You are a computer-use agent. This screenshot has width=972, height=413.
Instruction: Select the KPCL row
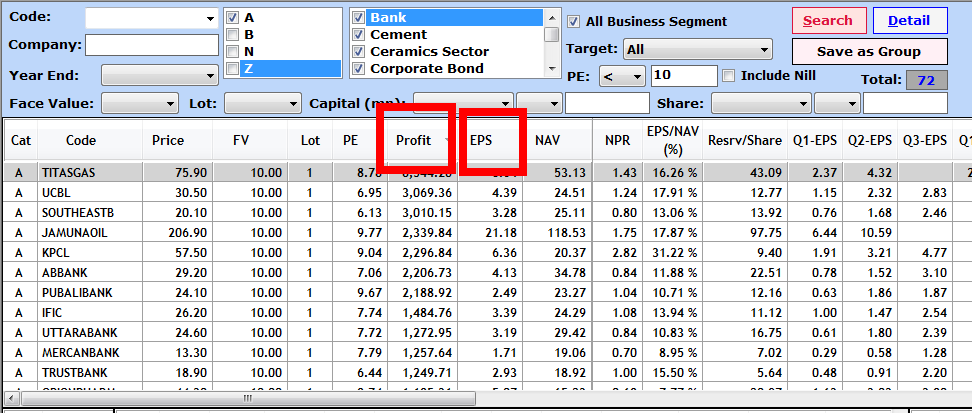[486, 252]
